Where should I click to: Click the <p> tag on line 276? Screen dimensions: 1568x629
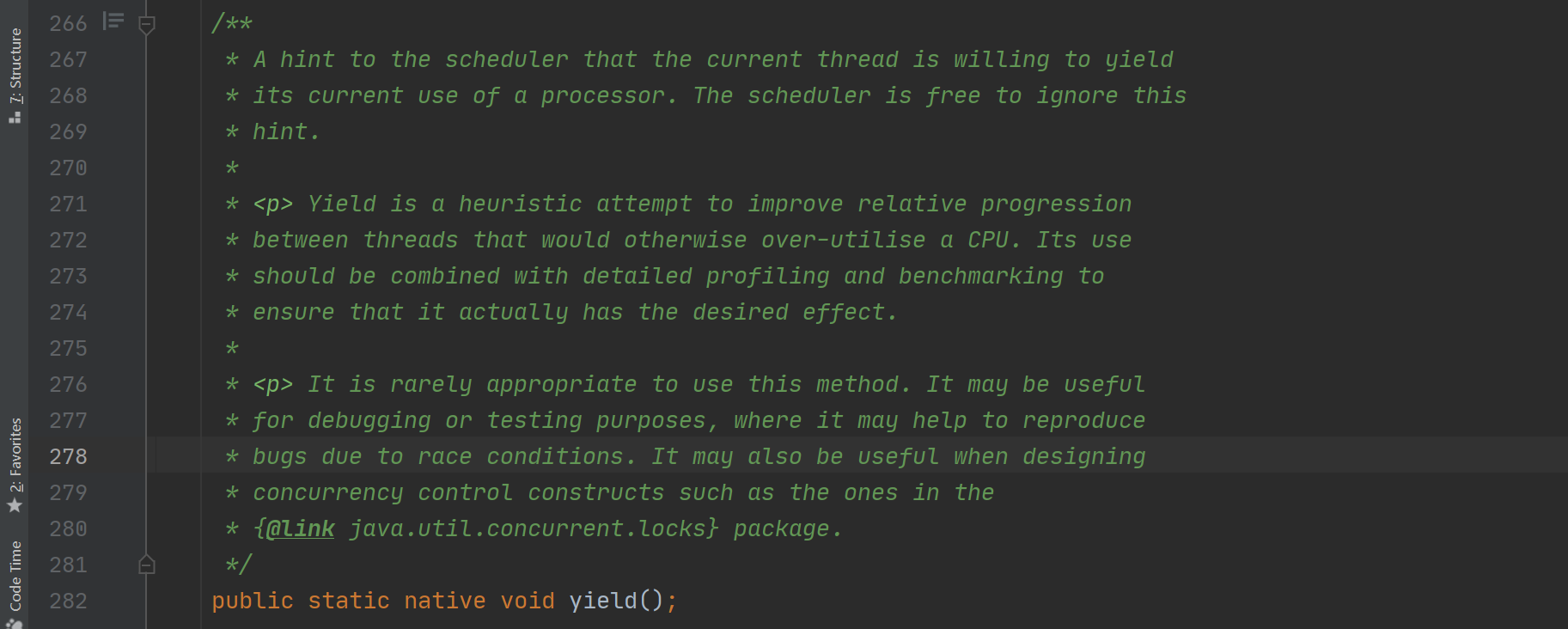pos(273,385)
